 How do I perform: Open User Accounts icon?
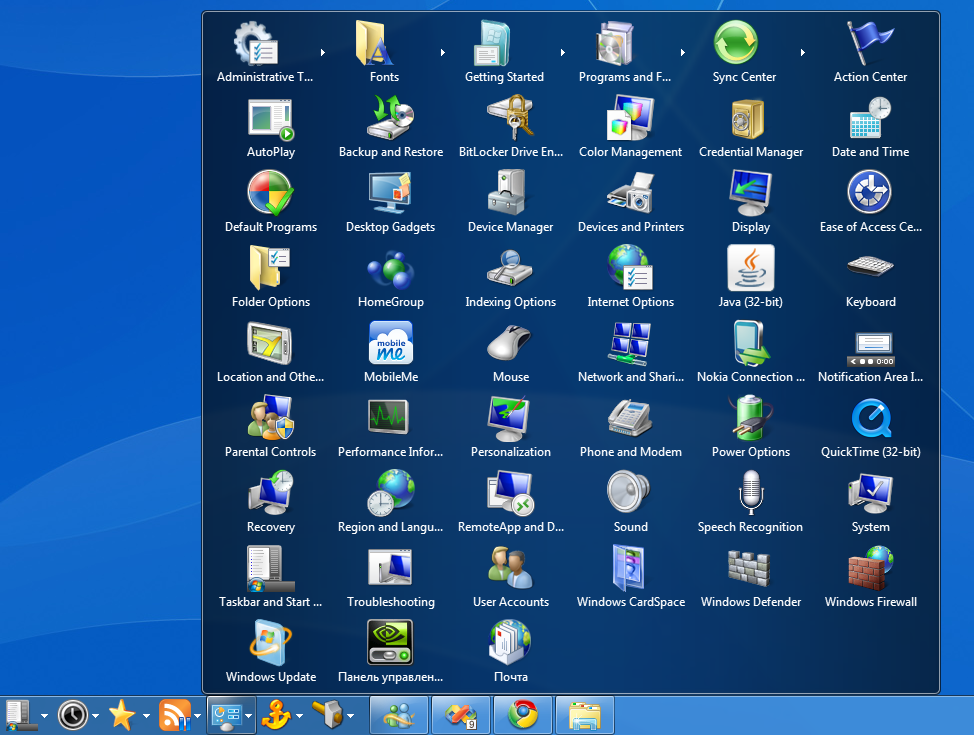pyautogui.click(x=510, y=567)
